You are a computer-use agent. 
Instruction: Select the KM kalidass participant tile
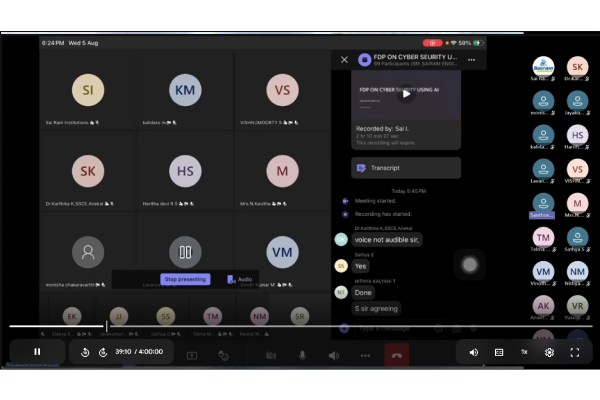(x=185, y=90)
